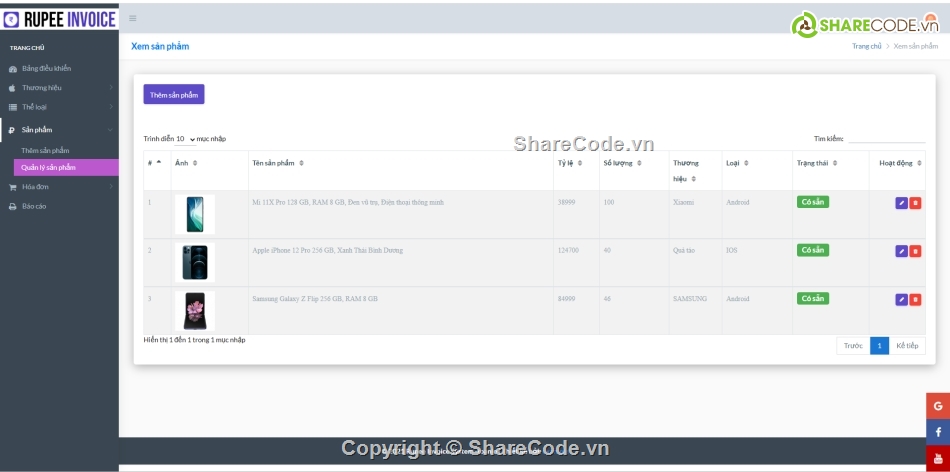Go to the Trước pagination button
The height and width of the screenshot is (472, 950).
click(853, 346)
